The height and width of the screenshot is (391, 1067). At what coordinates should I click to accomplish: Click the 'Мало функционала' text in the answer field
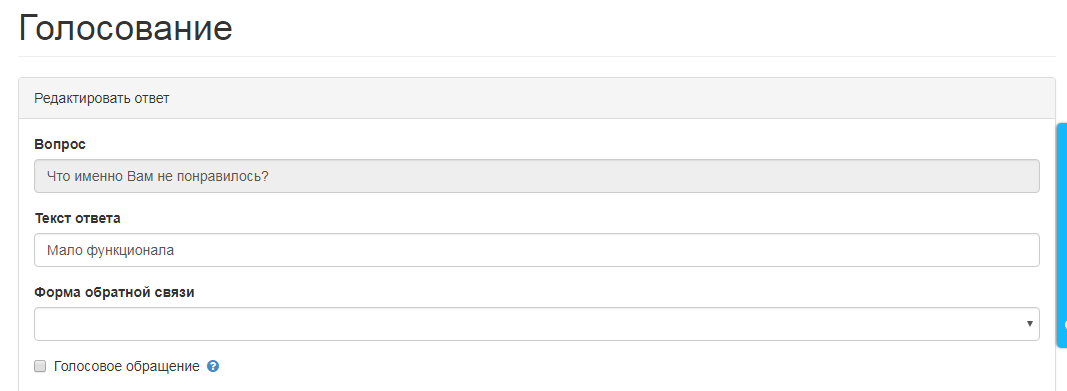(x=110, y=250)
